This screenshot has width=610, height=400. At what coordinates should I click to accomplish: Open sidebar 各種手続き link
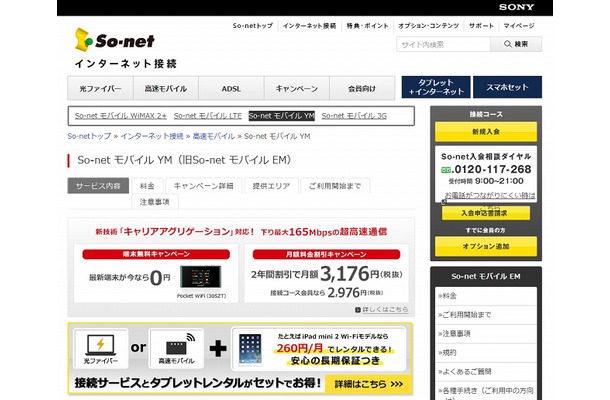point(486,391)
